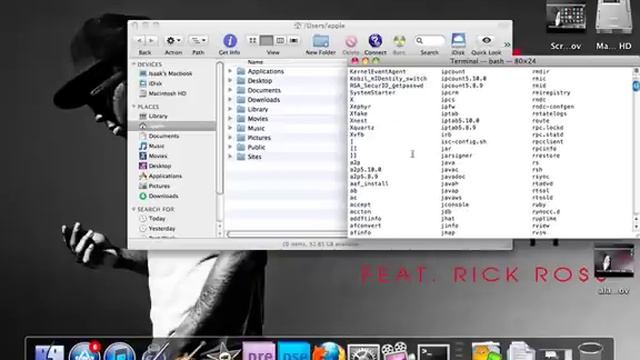Collapse the DEVICES sidebar section

pos(134,64)
